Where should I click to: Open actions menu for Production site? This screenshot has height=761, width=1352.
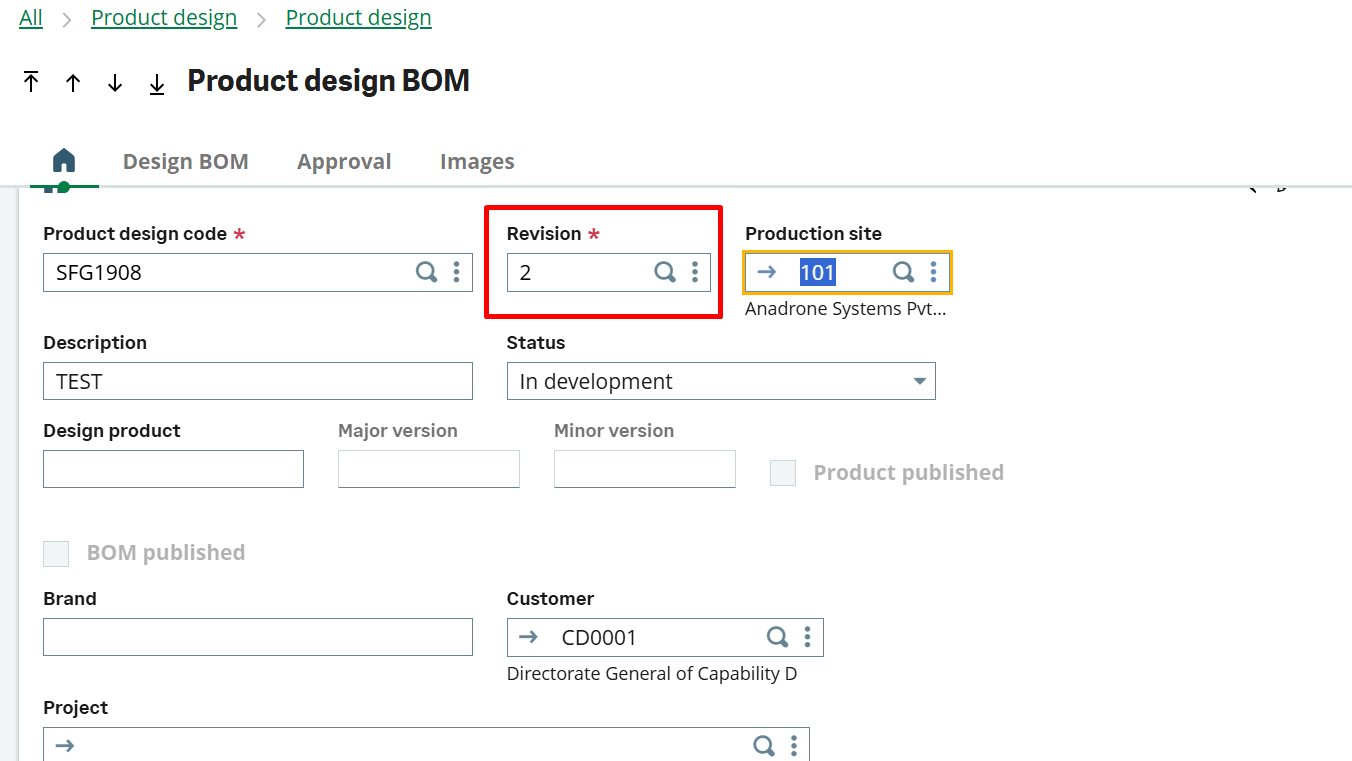933,272
